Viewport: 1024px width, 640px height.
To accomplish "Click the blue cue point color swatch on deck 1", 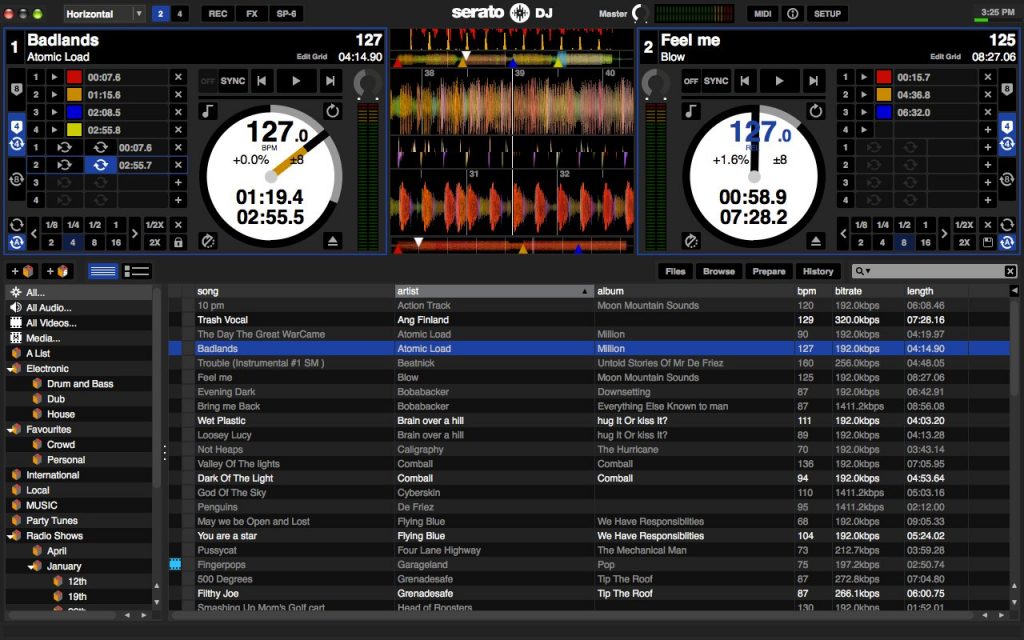I will 74,112.
